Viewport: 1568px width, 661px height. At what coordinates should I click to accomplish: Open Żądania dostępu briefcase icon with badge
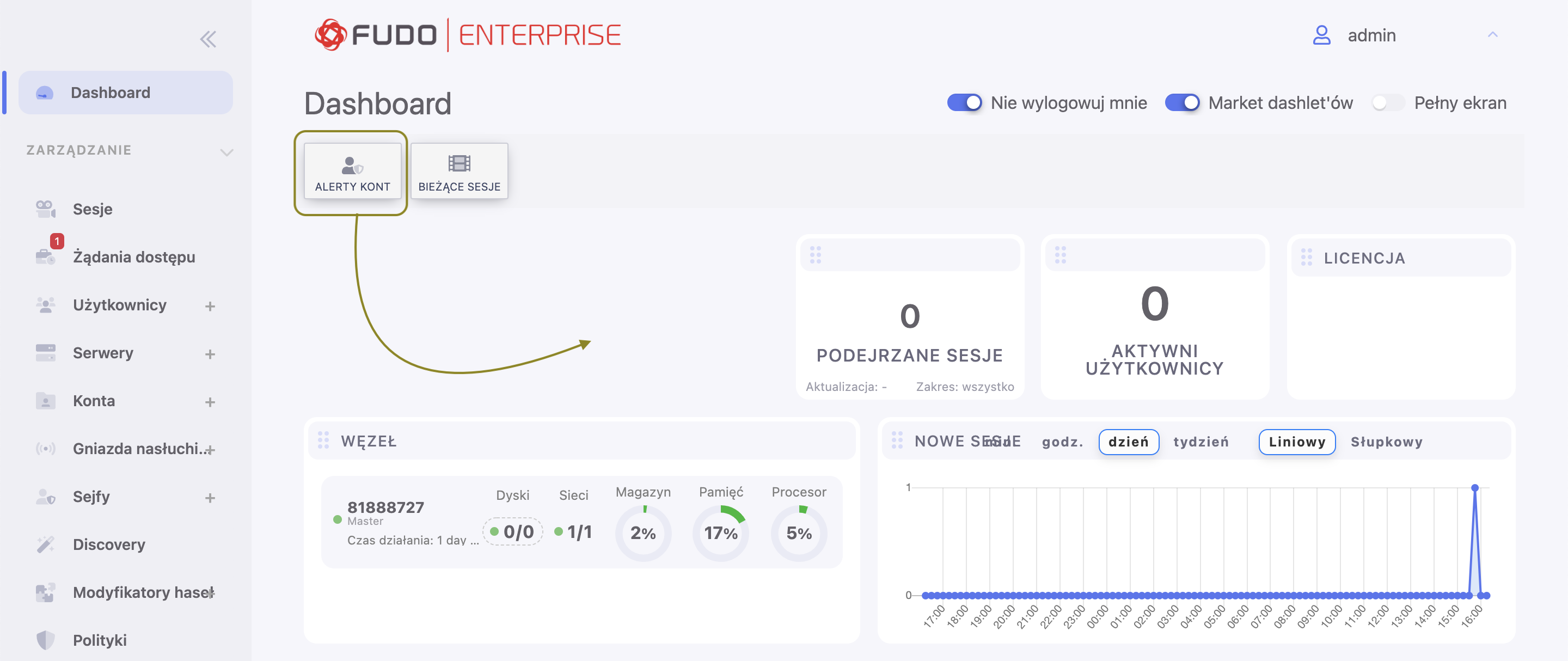(46, 256)
